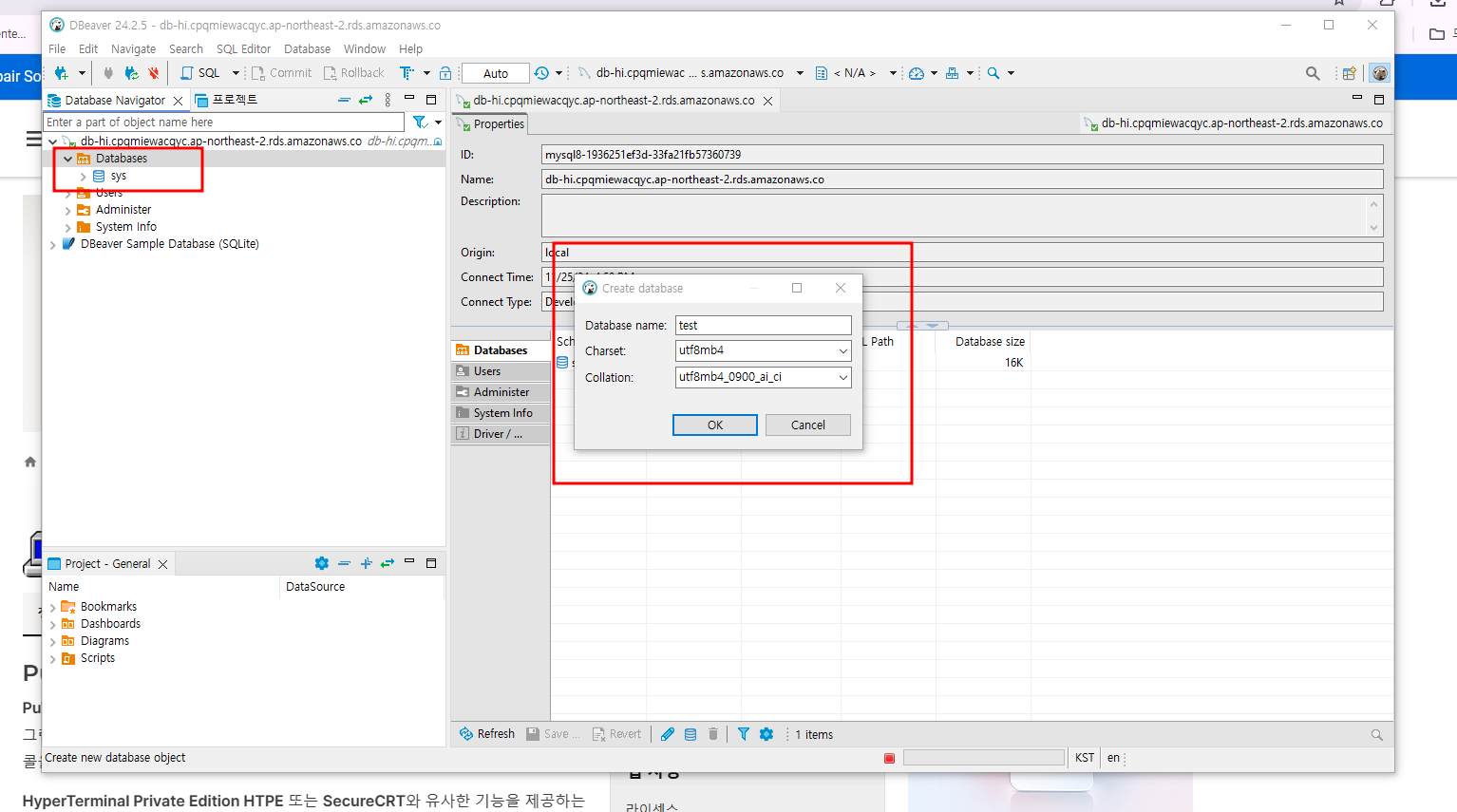Click the bottom bar filter funnel icon
The height and width of the screenshot is (812, 1457).
(744, 734)
